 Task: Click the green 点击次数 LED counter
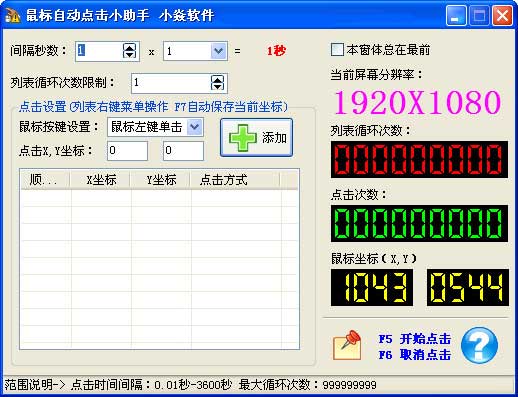click(419, 223)
